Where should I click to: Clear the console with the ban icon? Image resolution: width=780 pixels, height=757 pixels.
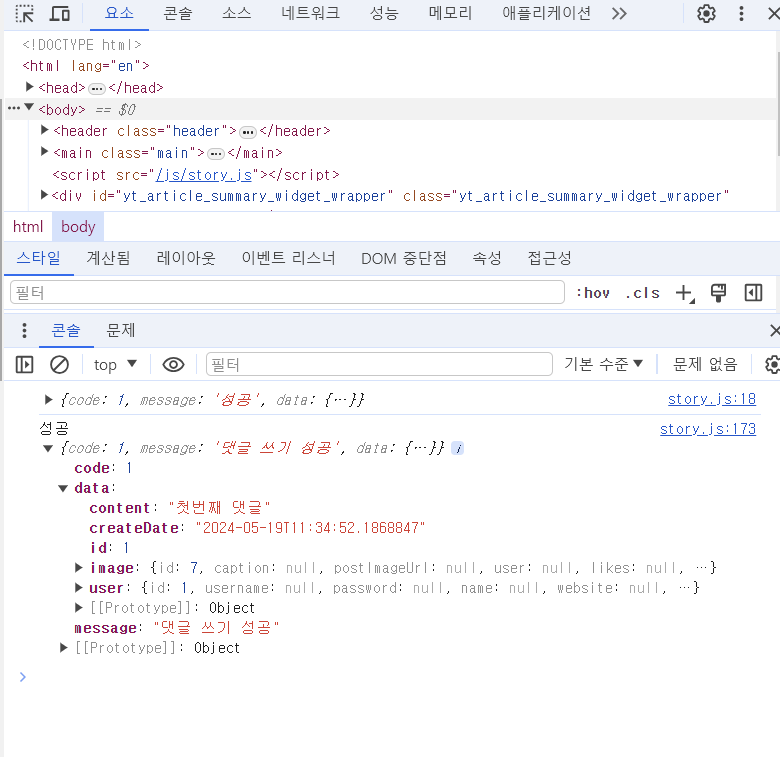pyautogui.click(x=59, y=365)
